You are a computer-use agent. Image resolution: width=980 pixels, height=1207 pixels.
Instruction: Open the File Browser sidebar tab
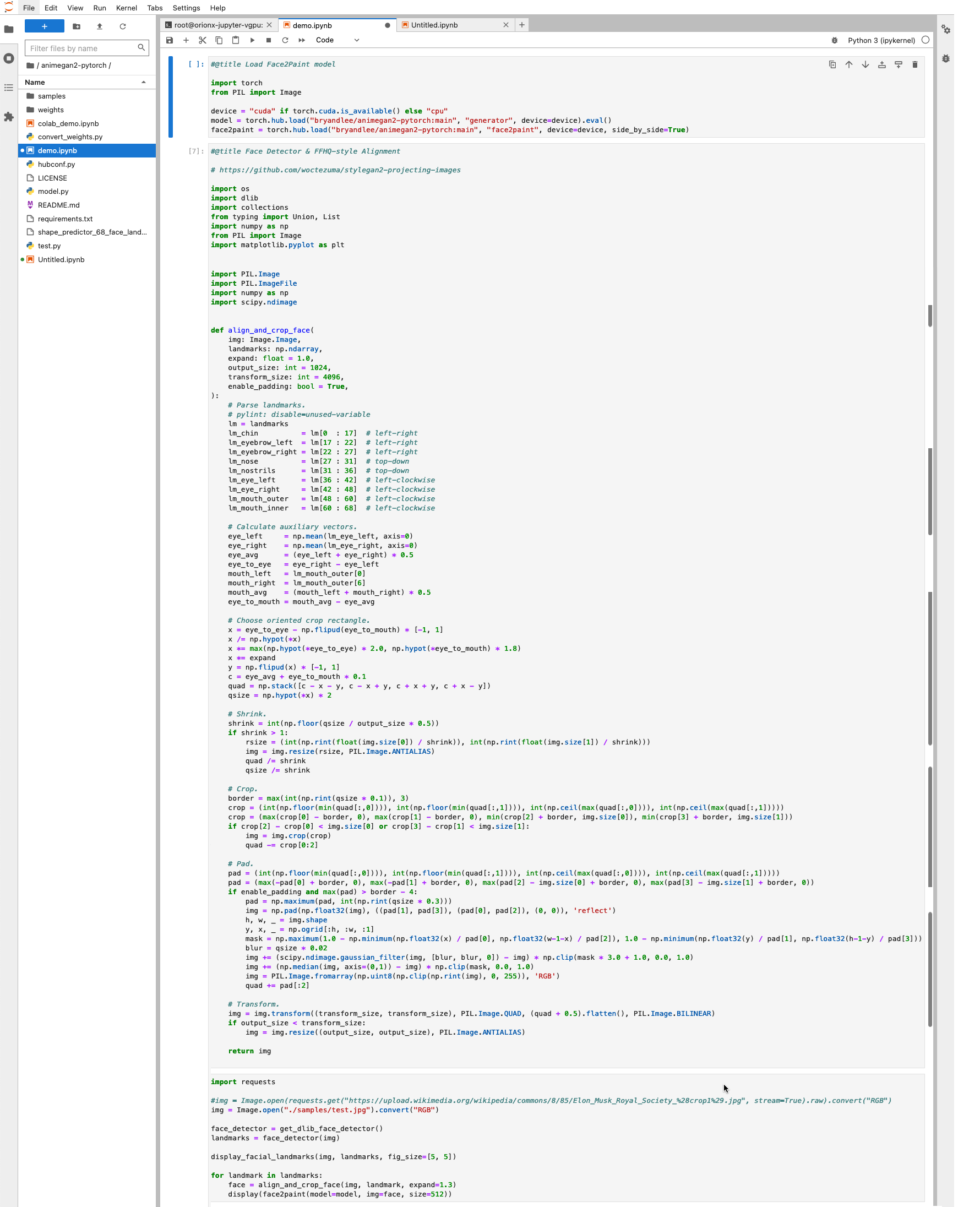click(x=8, y=29)
